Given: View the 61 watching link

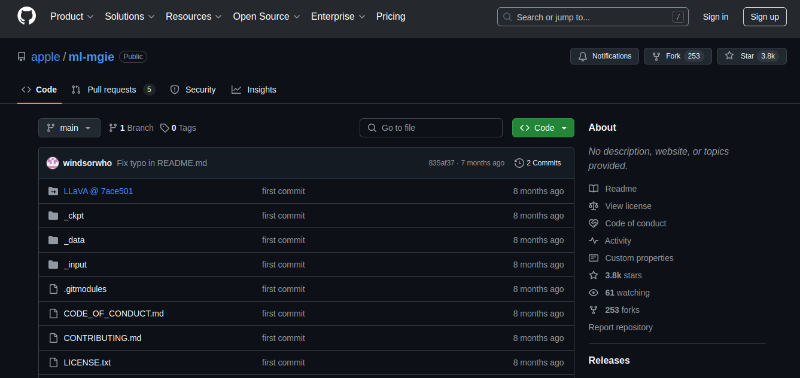Looking at the screenshot, I should coord(627,293).
